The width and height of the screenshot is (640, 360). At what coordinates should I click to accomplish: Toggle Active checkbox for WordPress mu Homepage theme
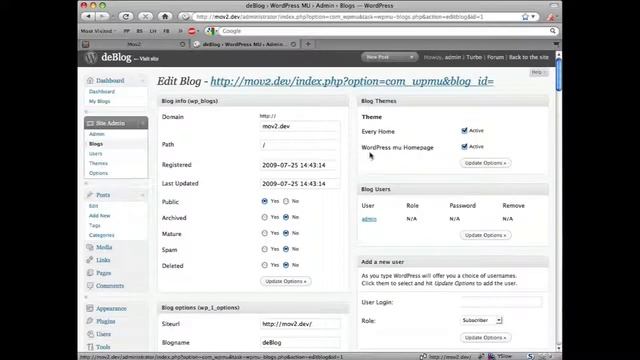coord(464,147)
